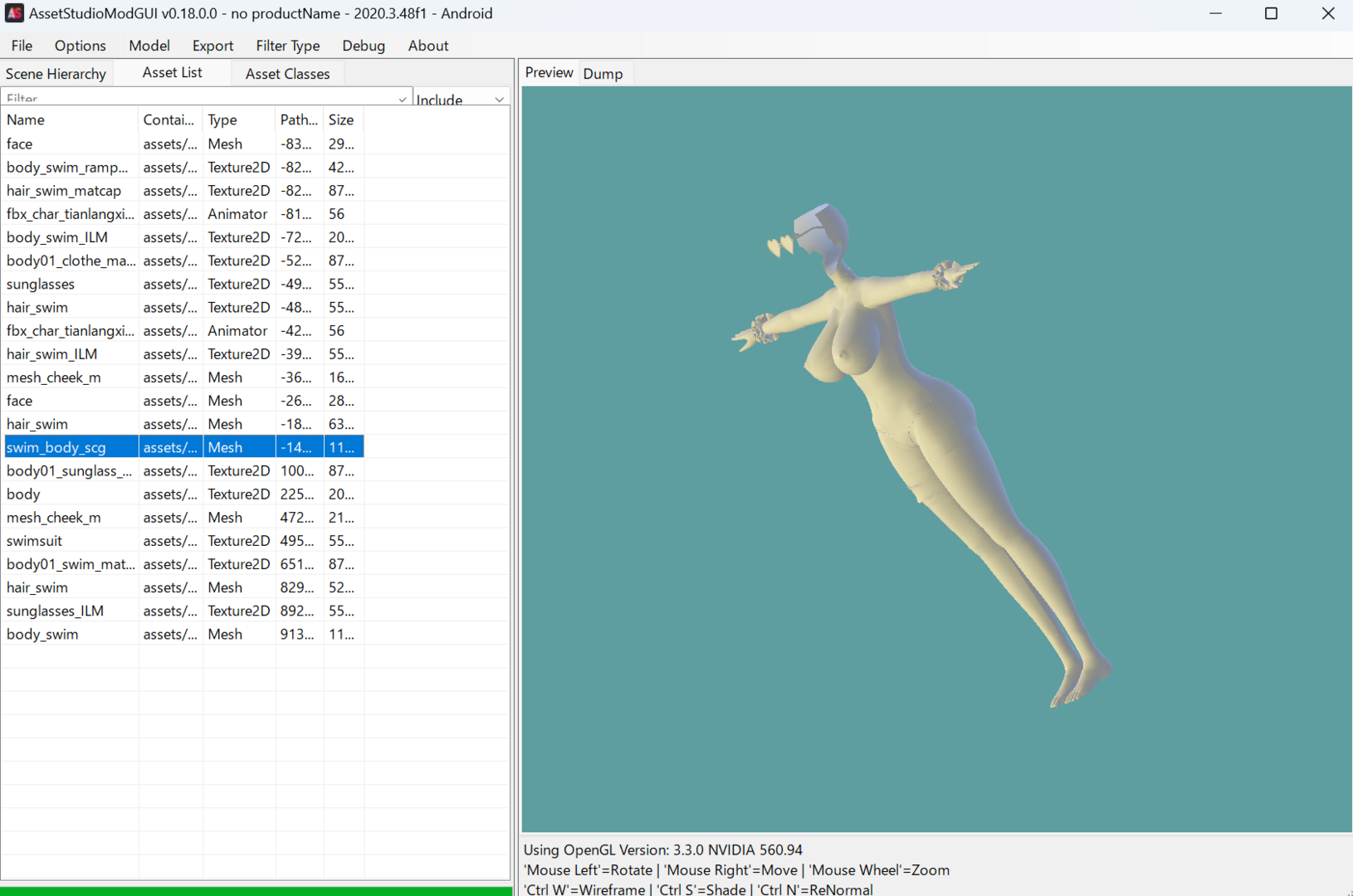Image resolution: width=1353 pixels, height=896 pixels.
Task: Switch to the Dump tab
Action: click(603, 74)
